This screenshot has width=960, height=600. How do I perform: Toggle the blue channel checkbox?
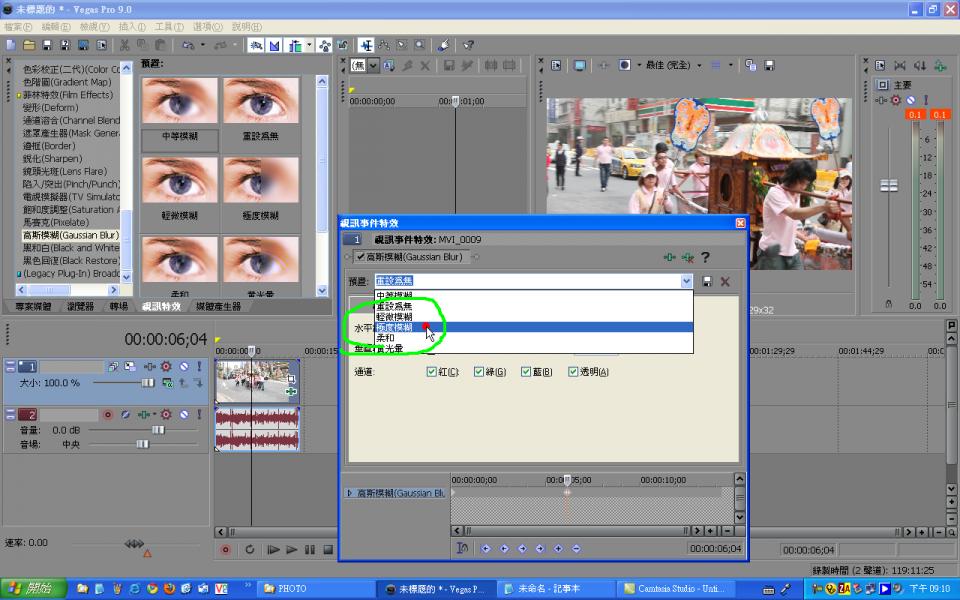[526, 372]
